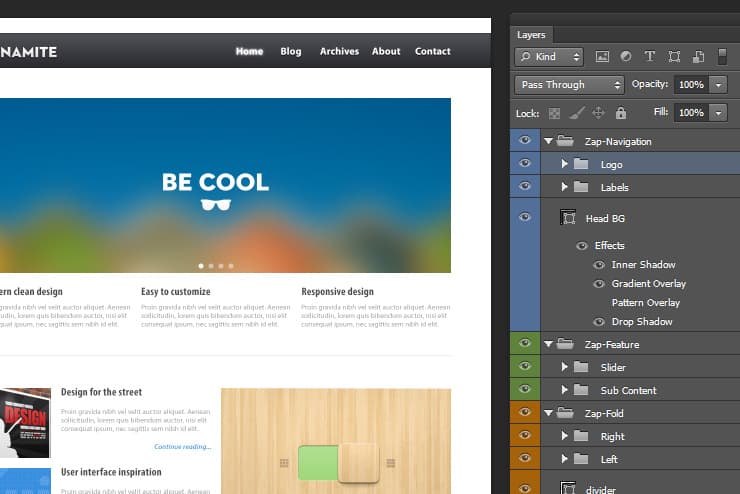Filter layers by pixel layer icon
The width and height of the screenshot is (740, 494).
pos(602,57)
